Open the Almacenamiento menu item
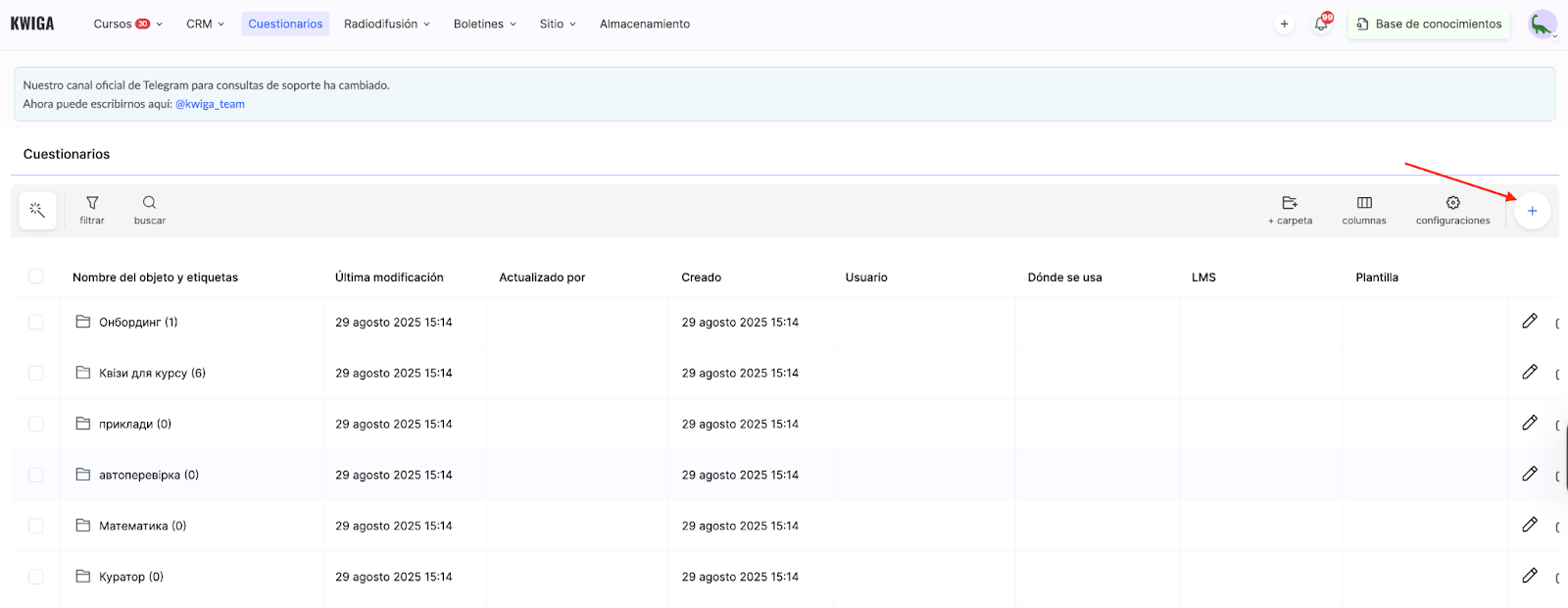This screenshot has height=608, width=1568. 644,24
